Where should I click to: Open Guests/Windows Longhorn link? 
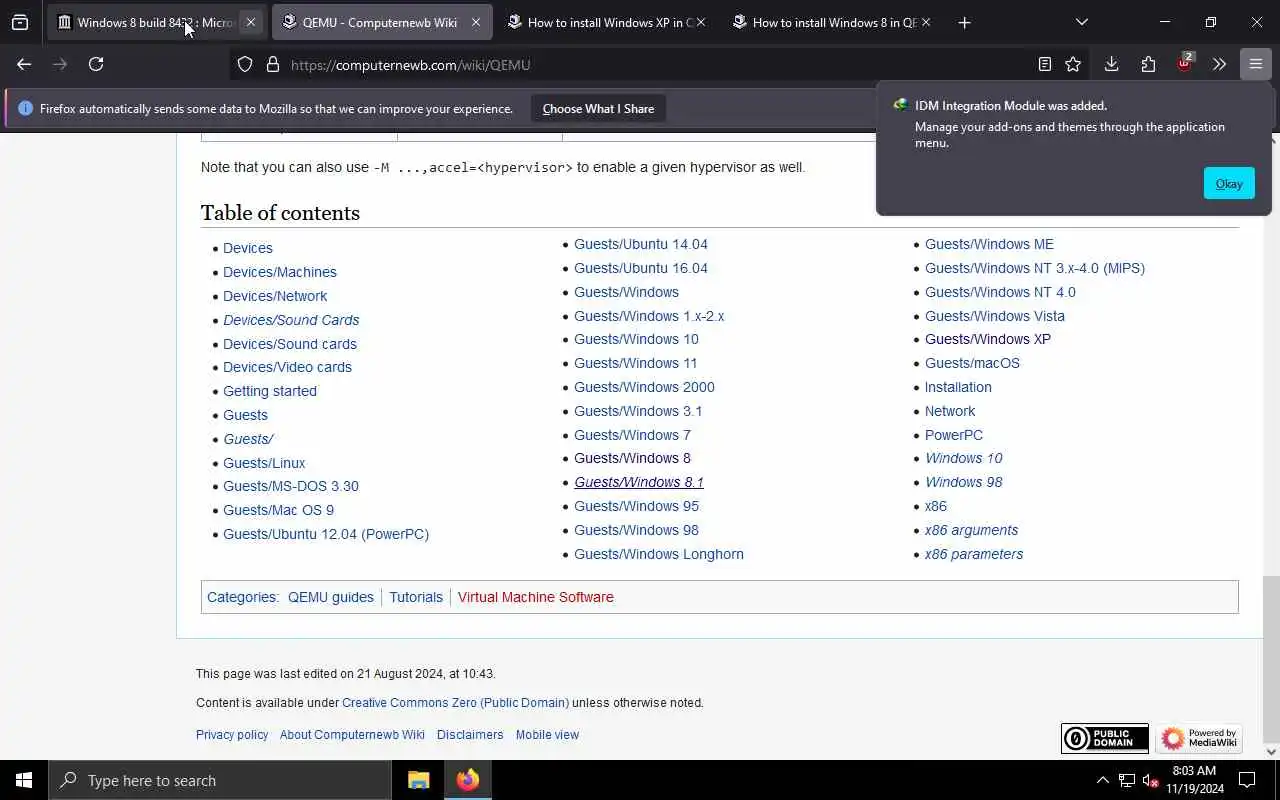tap(659, 554)
